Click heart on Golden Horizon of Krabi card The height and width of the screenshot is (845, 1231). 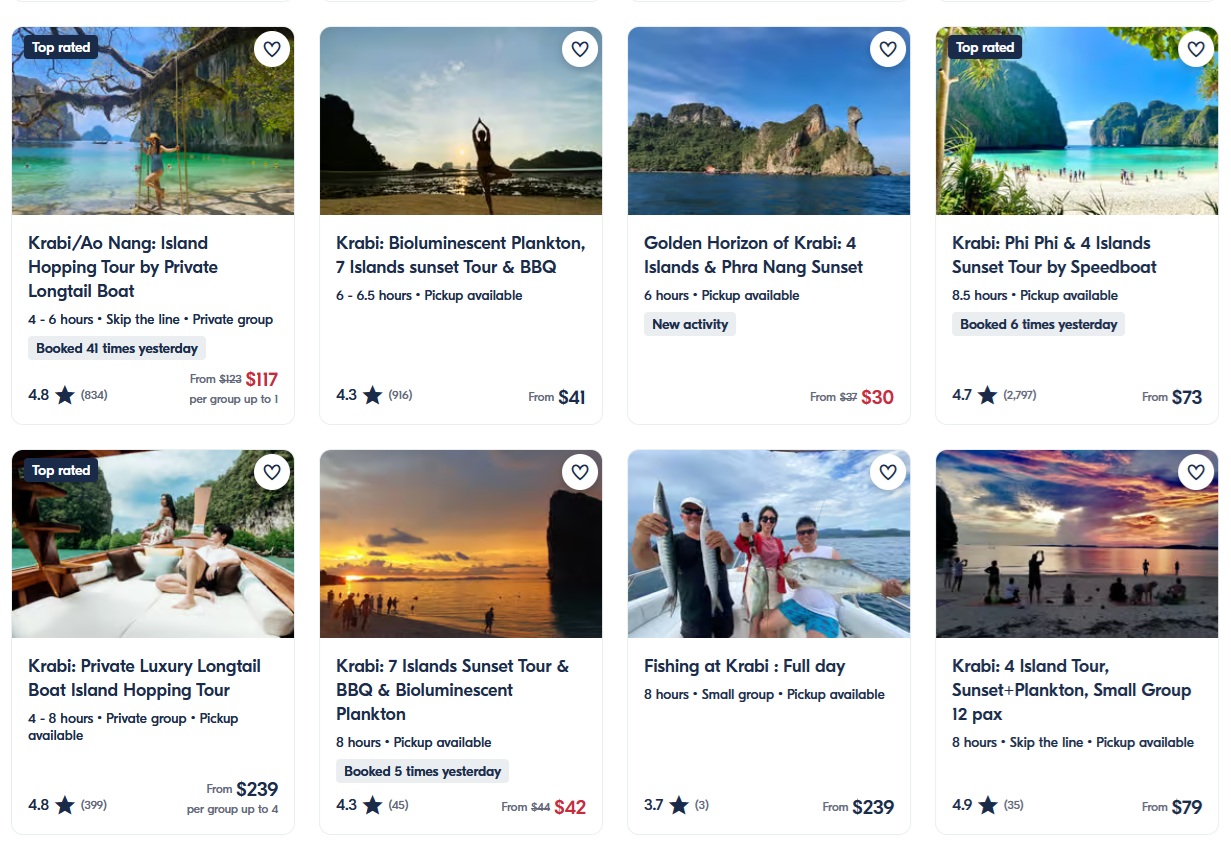888,49
